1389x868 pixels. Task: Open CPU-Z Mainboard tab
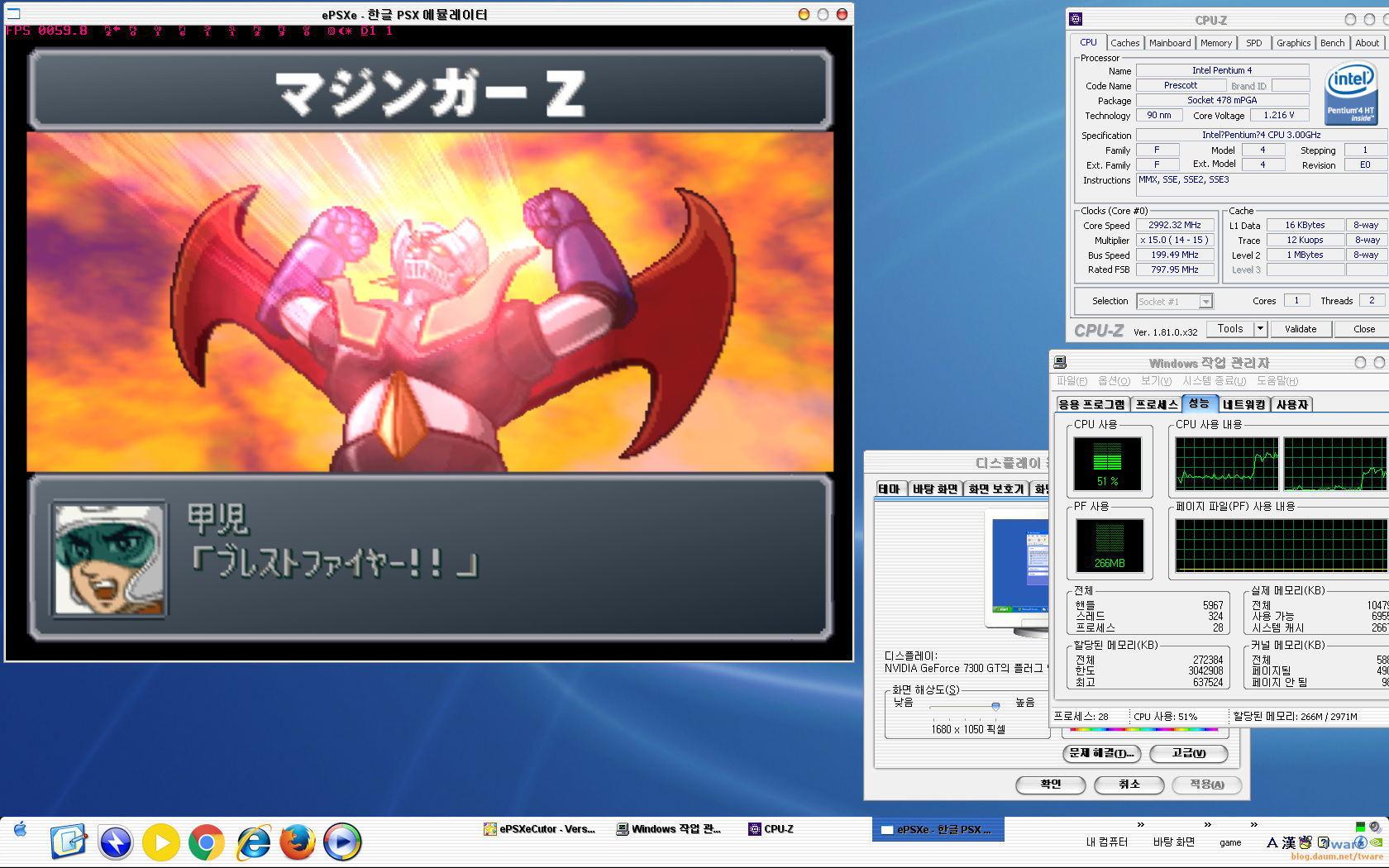[x=1170, y=43]
